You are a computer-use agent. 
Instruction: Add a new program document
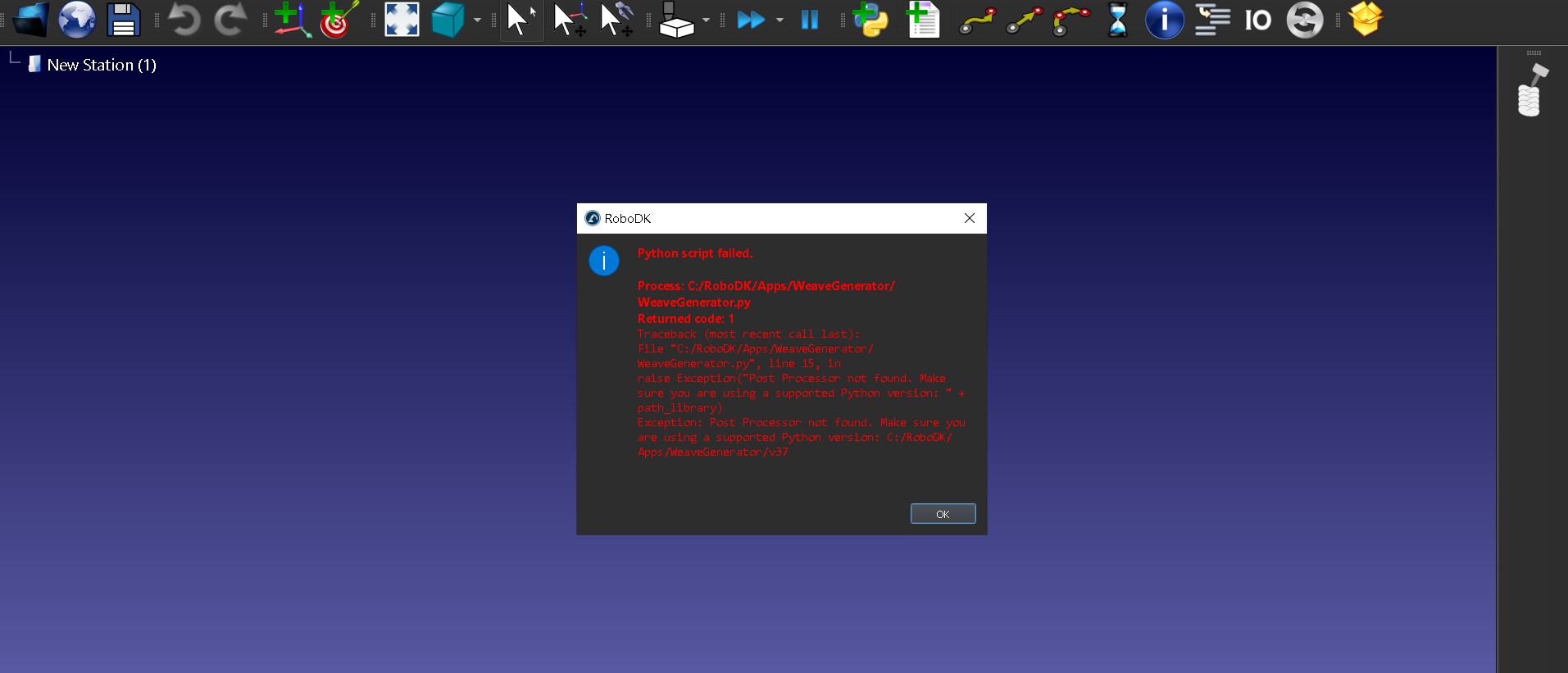tap(924, 20)
